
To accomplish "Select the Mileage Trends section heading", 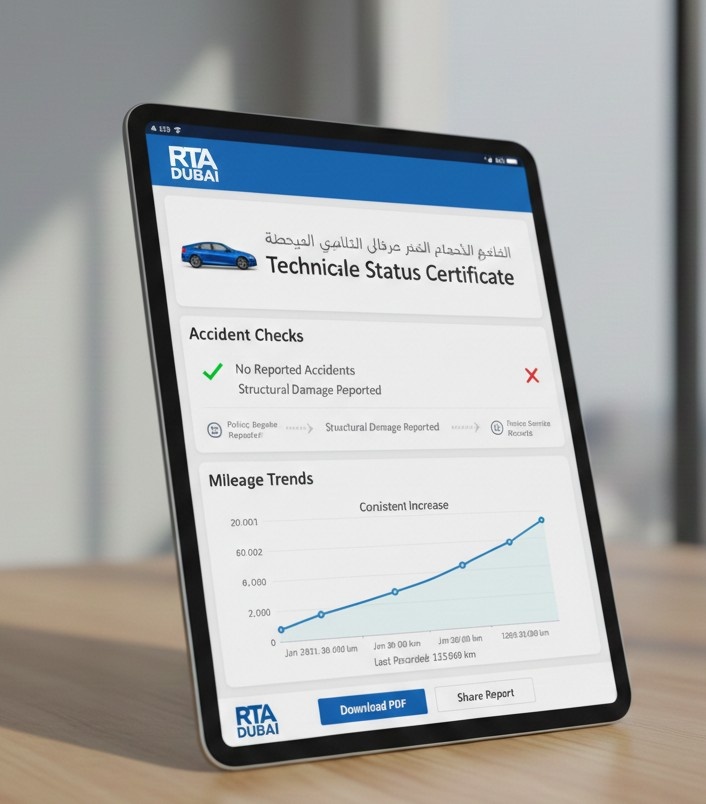I will 261,480.
